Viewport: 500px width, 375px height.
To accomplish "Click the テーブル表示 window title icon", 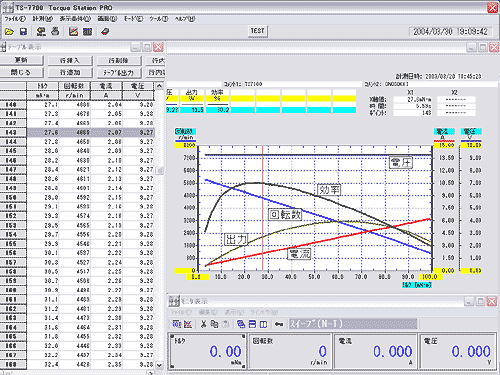I will click(3, 47).
